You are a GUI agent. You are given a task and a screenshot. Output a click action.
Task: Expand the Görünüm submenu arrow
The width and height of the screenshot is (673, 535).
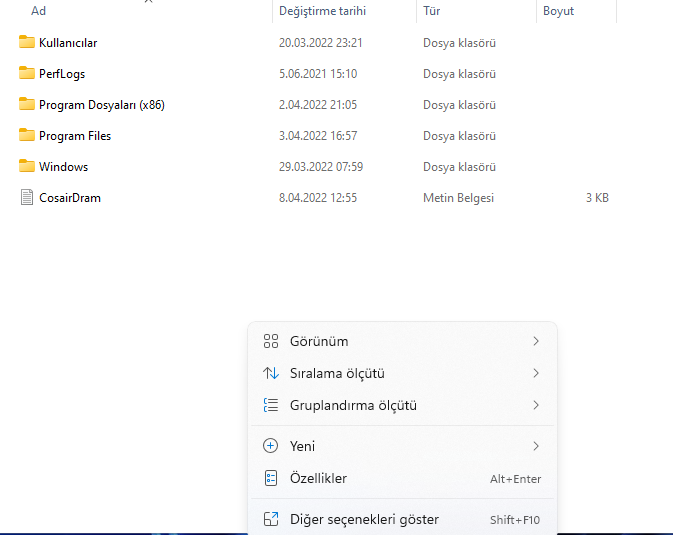536,341
